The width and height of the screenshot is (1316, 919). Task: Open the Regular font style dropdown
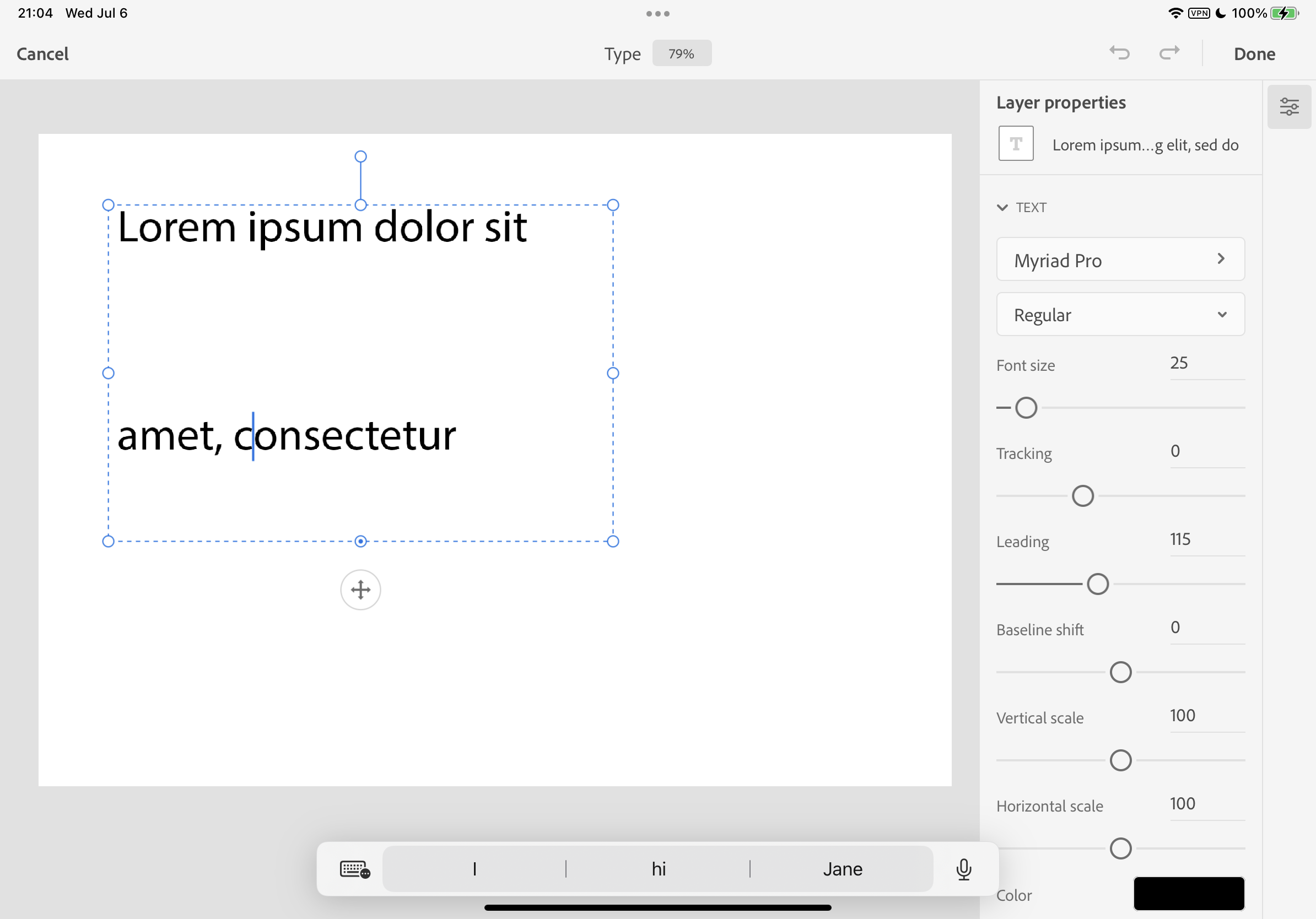point(1120,315)
